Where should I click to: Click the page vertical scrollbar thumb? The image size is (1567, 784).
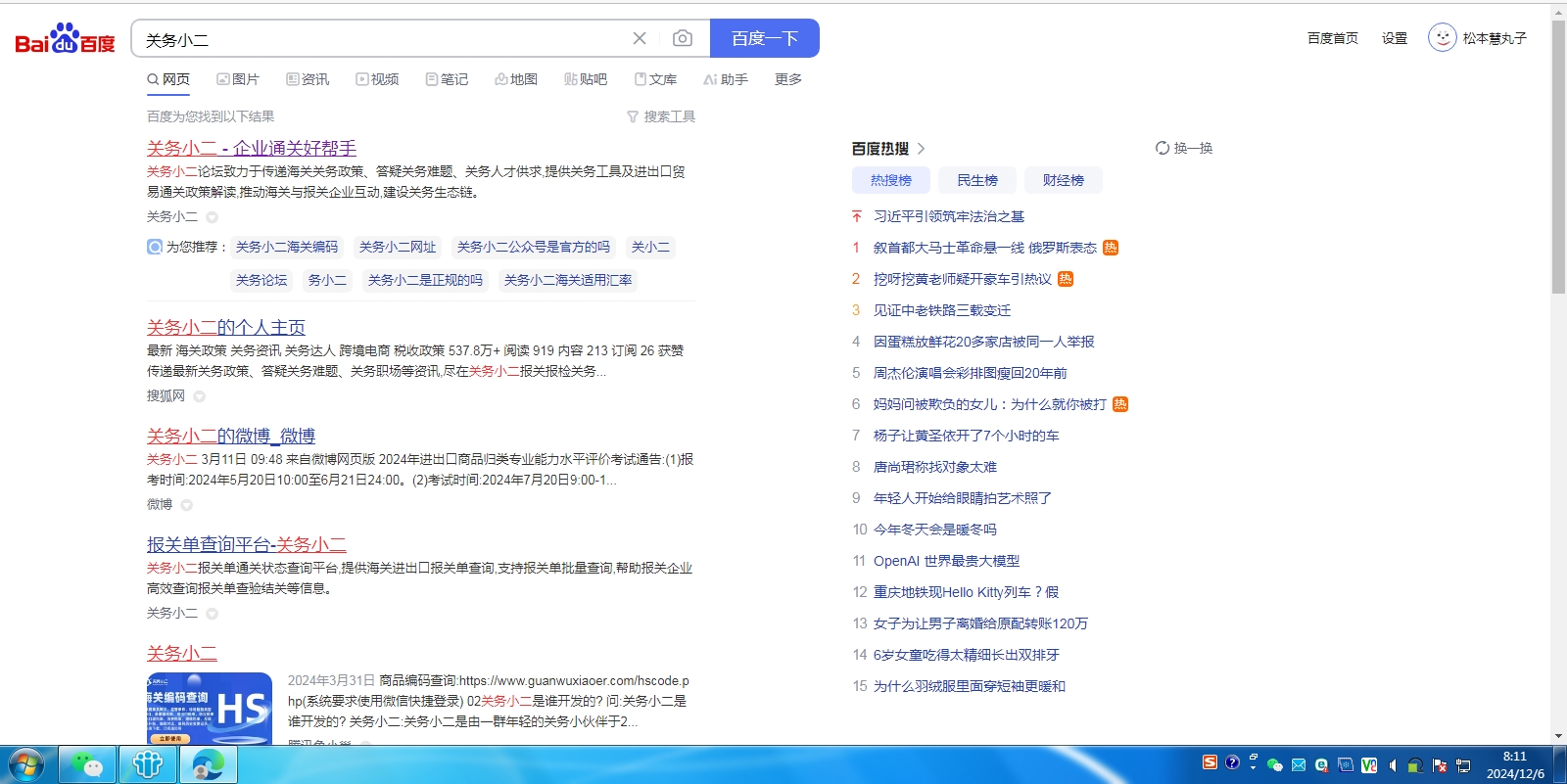coord(1558,157)
